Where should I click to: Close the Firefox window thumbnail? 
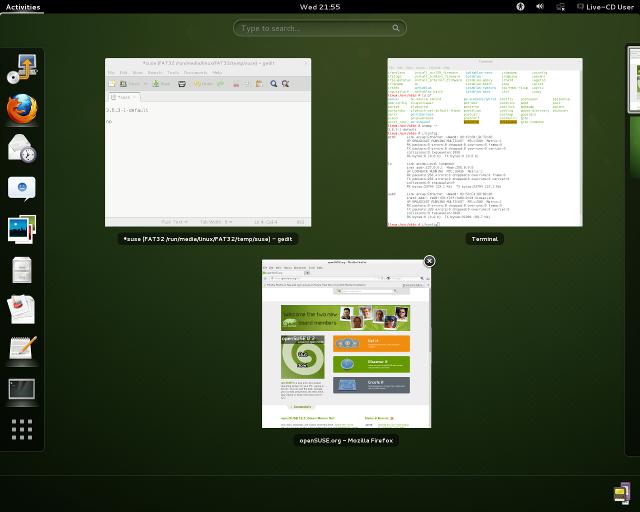coord(429,261)
